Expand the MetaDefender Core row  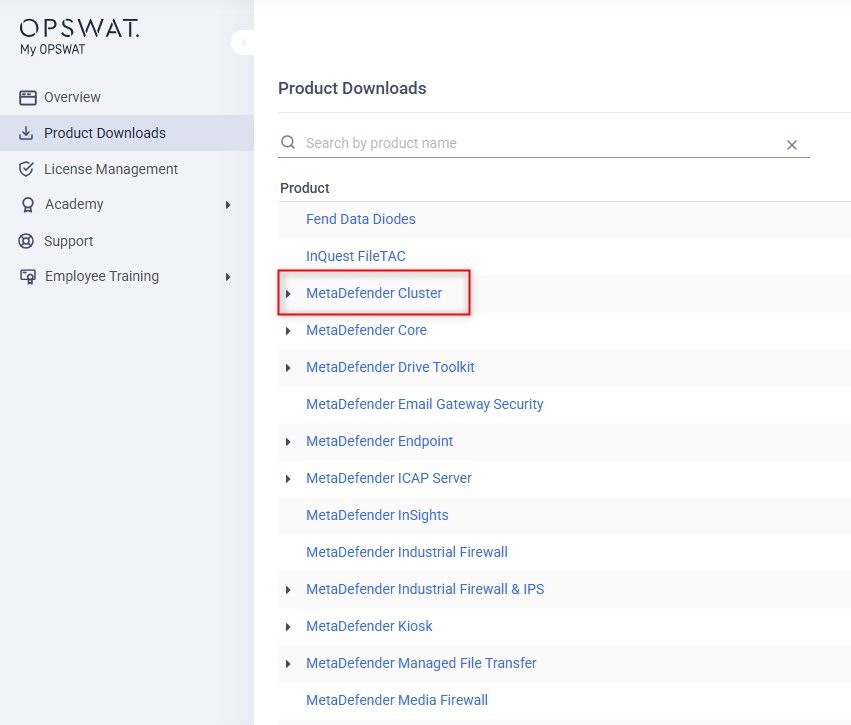coord(288,331)
